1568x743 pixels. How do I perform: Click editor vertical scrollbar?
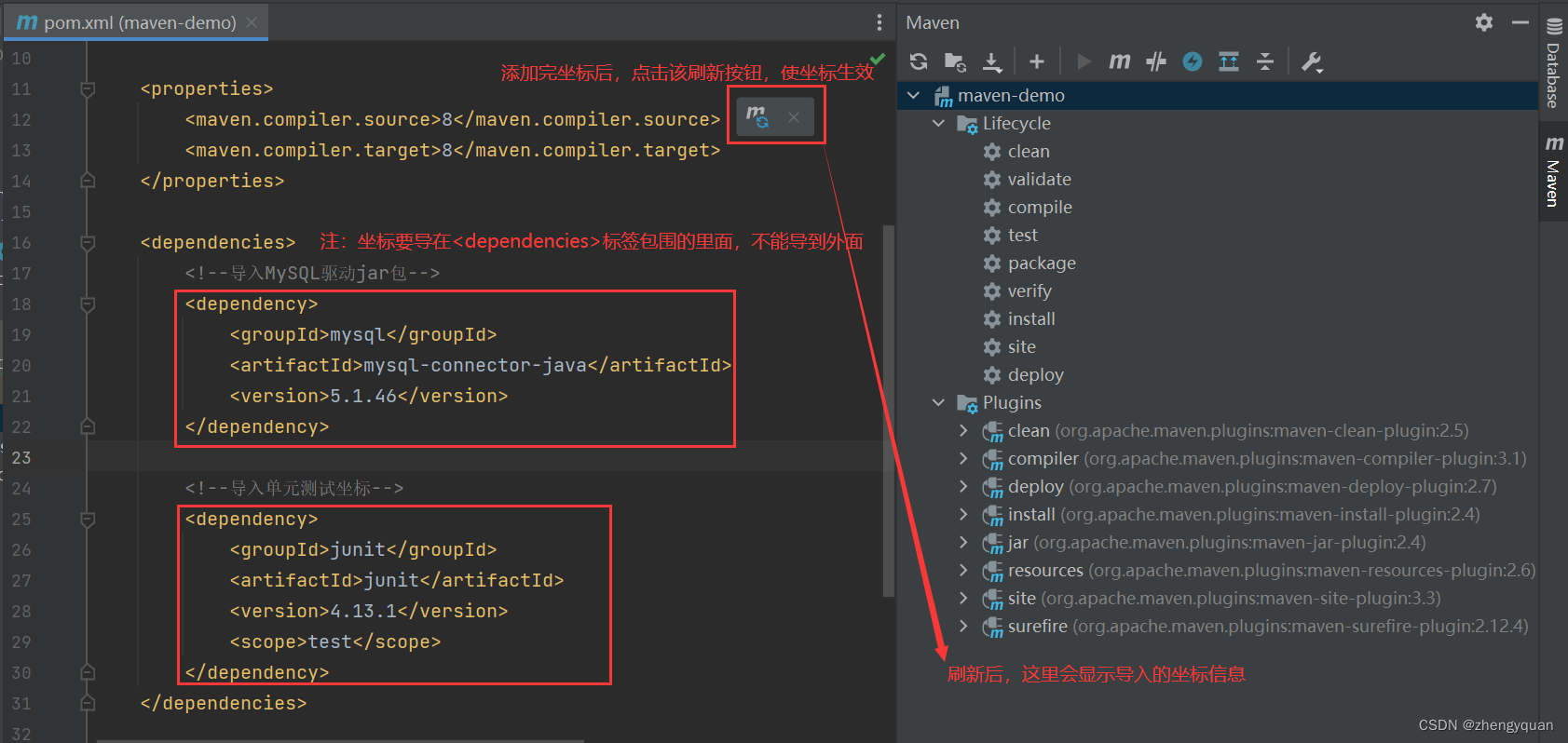click(889, 410)
